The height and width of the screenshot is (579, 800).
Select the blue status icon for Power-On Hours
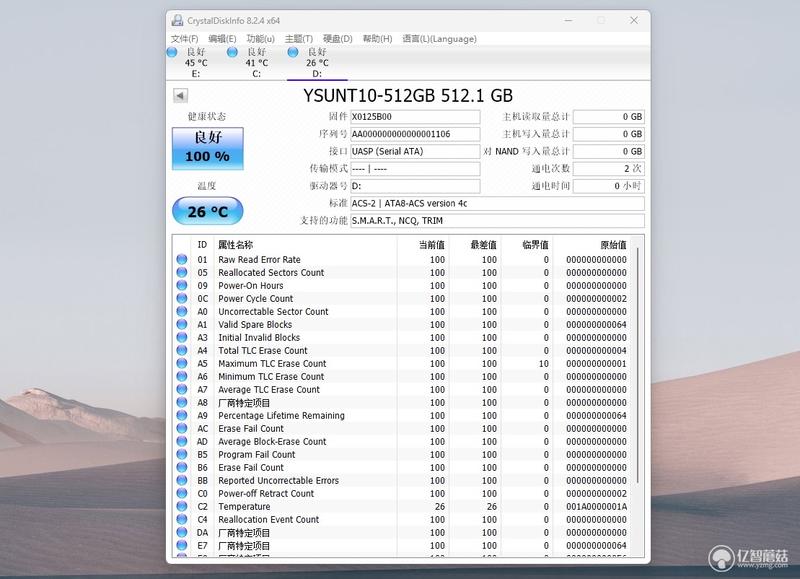pyautogui.click(x=182, y=285)
